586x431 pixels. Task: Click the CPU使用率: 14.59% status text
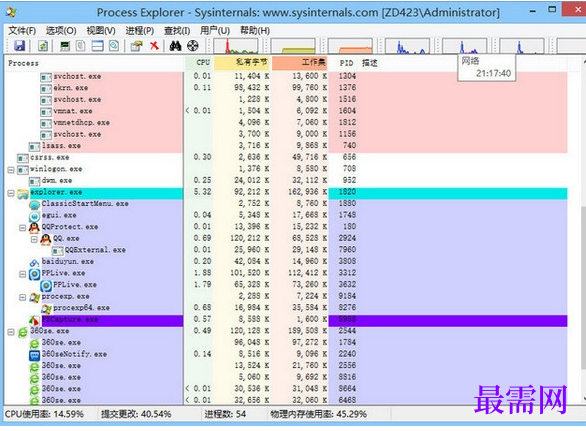point(44,414)
